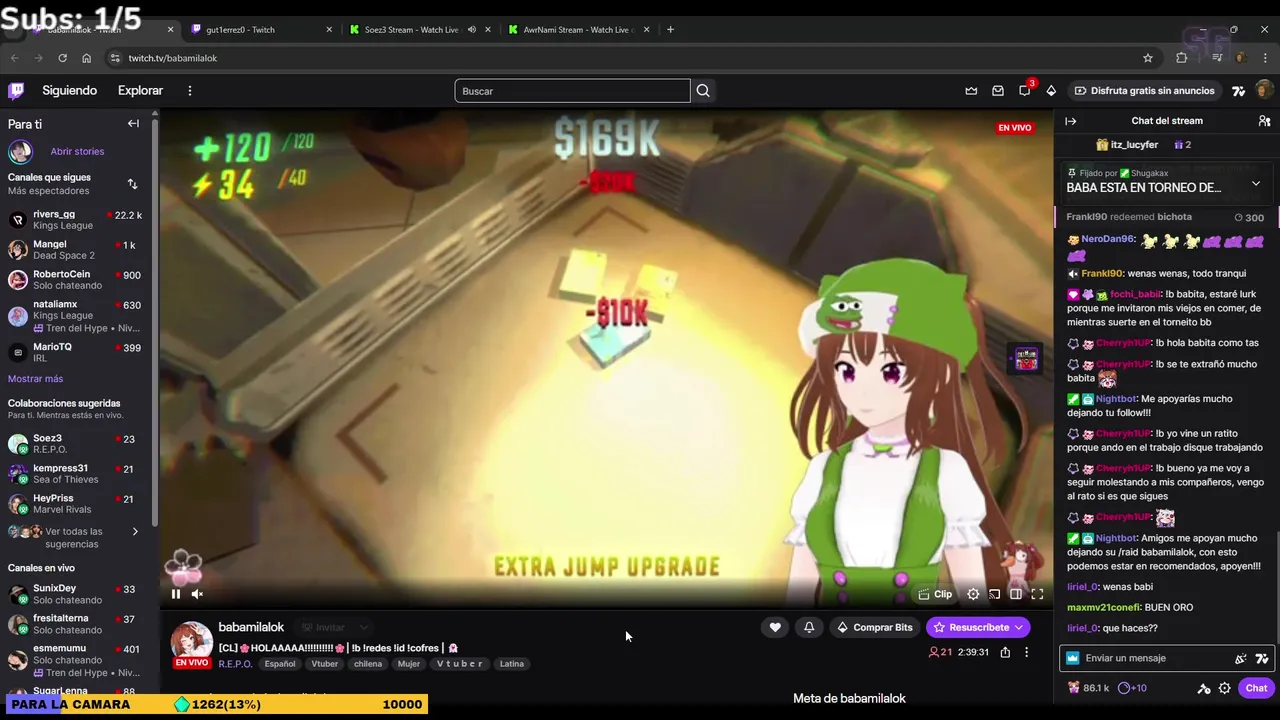Open chat settings gear

pyautogui.click(x=1224, y=688)
